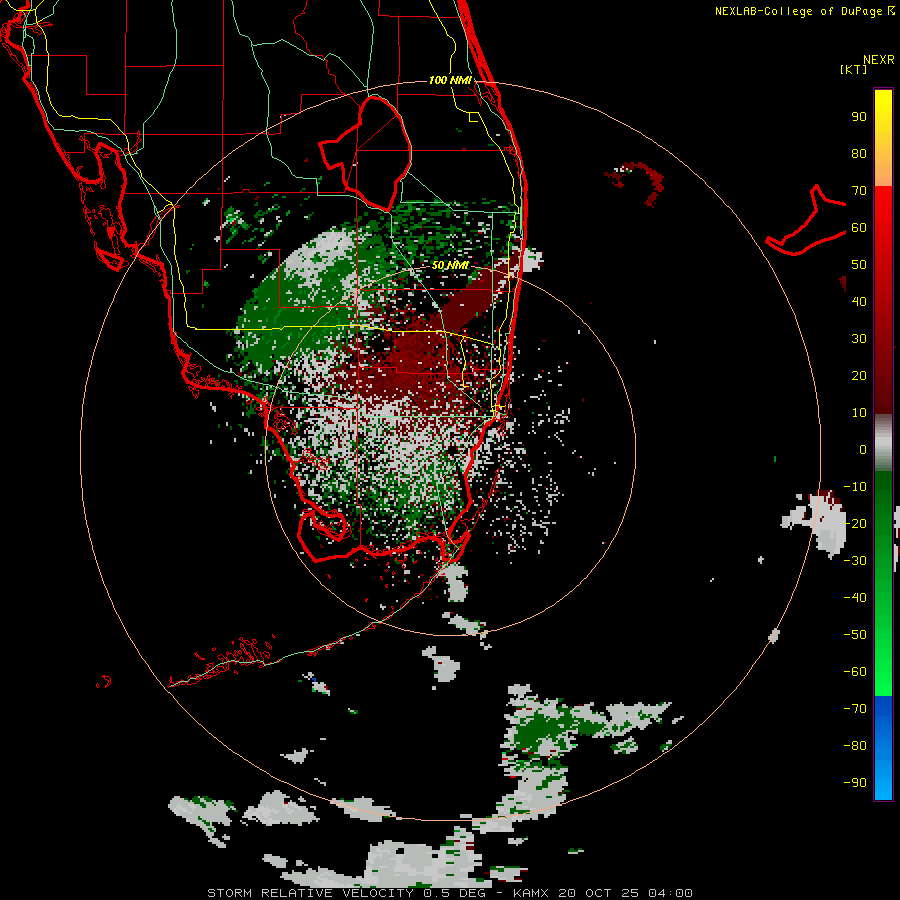Image resolution: width=900 pixels, height=900 pixels.
Task: Click the -60 value on velocity scale
Action: point(855,672)
